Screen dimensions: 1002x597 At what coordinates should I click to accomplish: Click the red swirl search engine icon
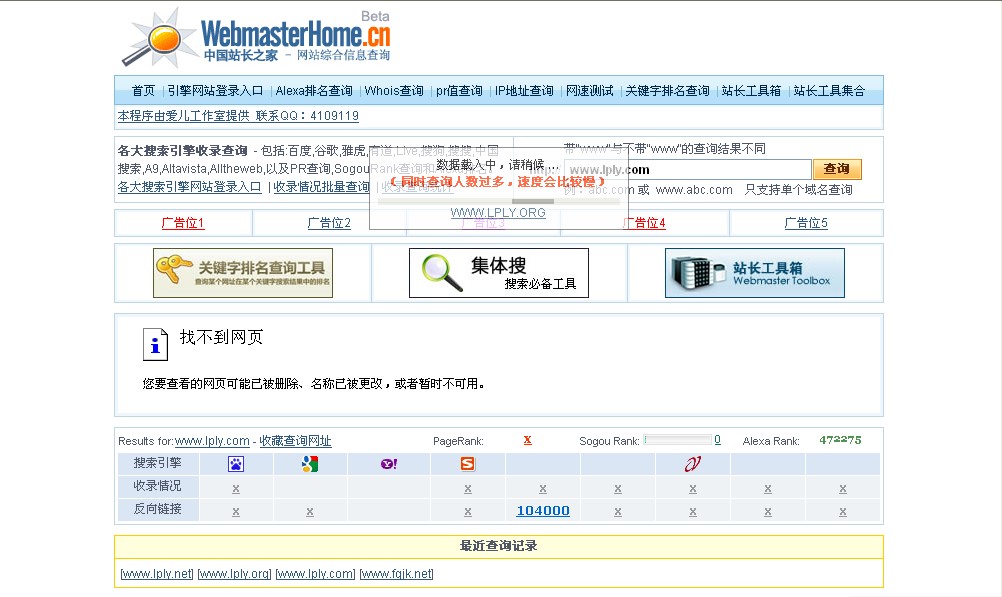[693, 464]
